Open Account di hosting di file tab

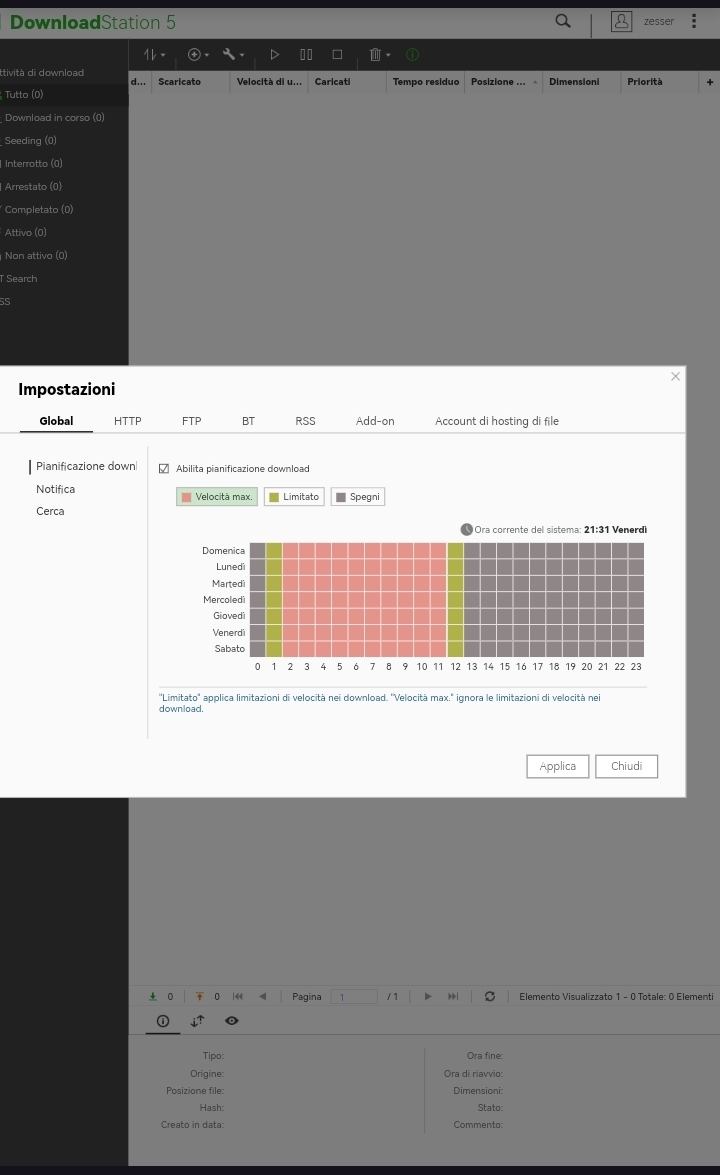(x=497, y=421)
